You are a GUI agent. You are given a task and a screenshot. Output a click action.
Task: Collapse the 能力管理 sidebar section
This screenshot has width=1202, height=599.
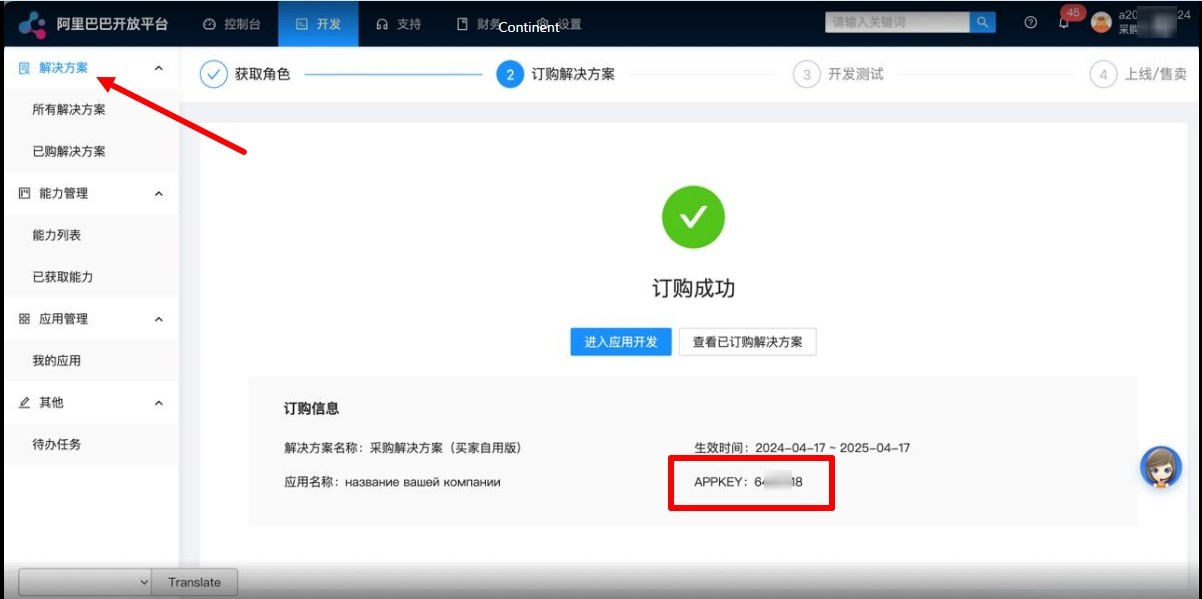pyautogui.click(x=158, y=194)
